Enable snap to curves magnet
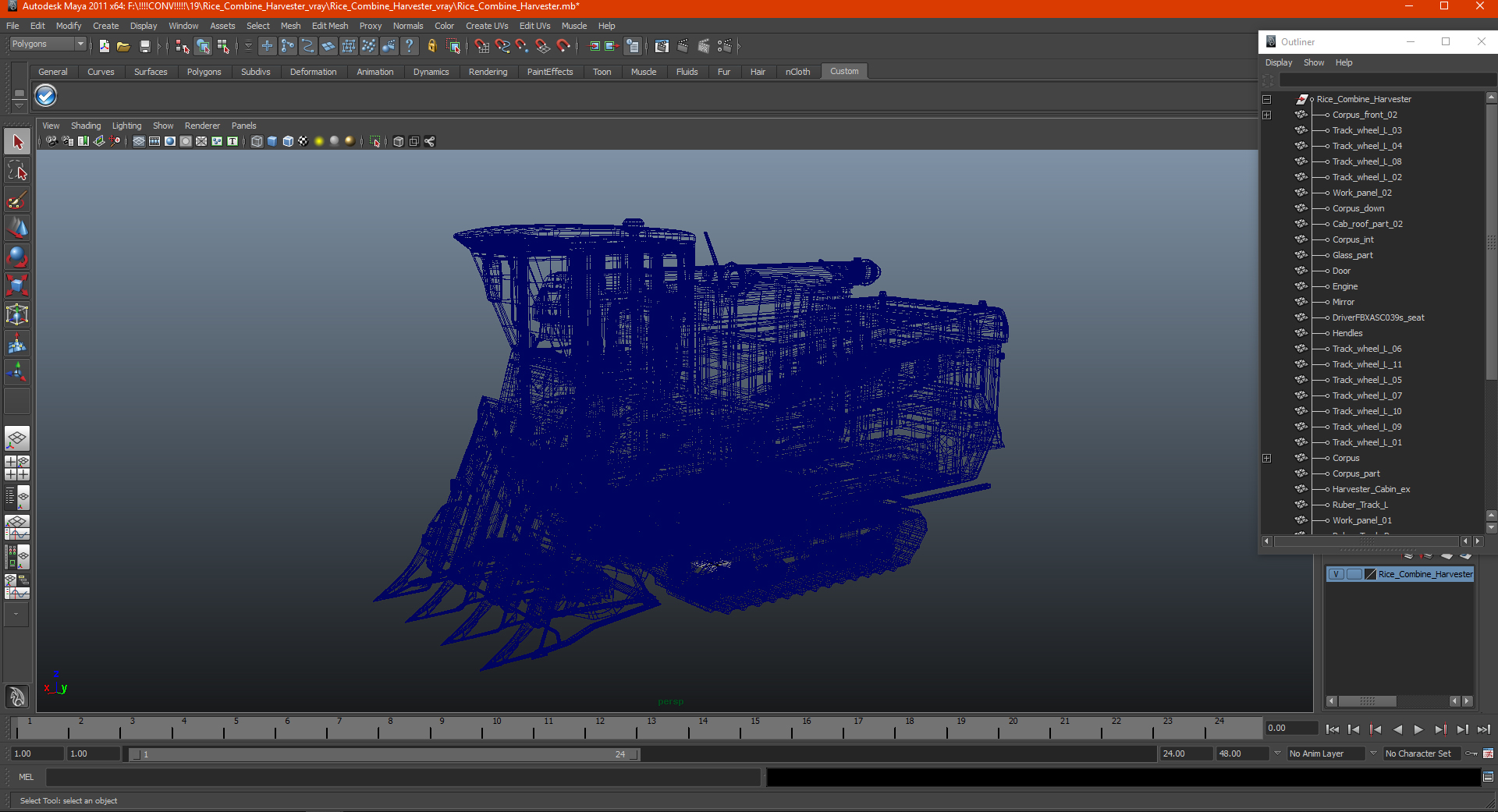 (502, 46)
